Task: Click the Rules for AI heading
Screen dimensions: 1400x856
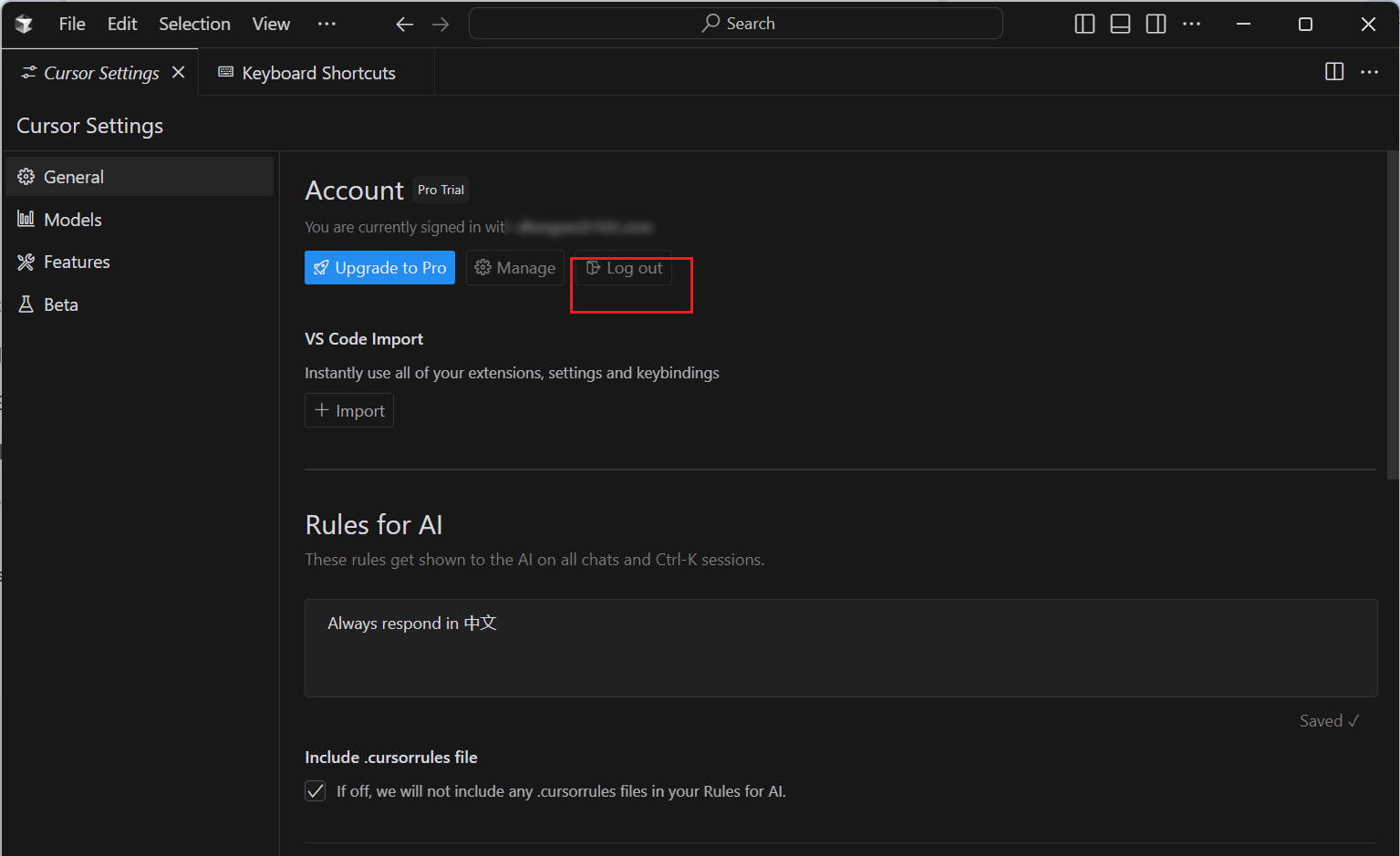Action: (374, 525)
